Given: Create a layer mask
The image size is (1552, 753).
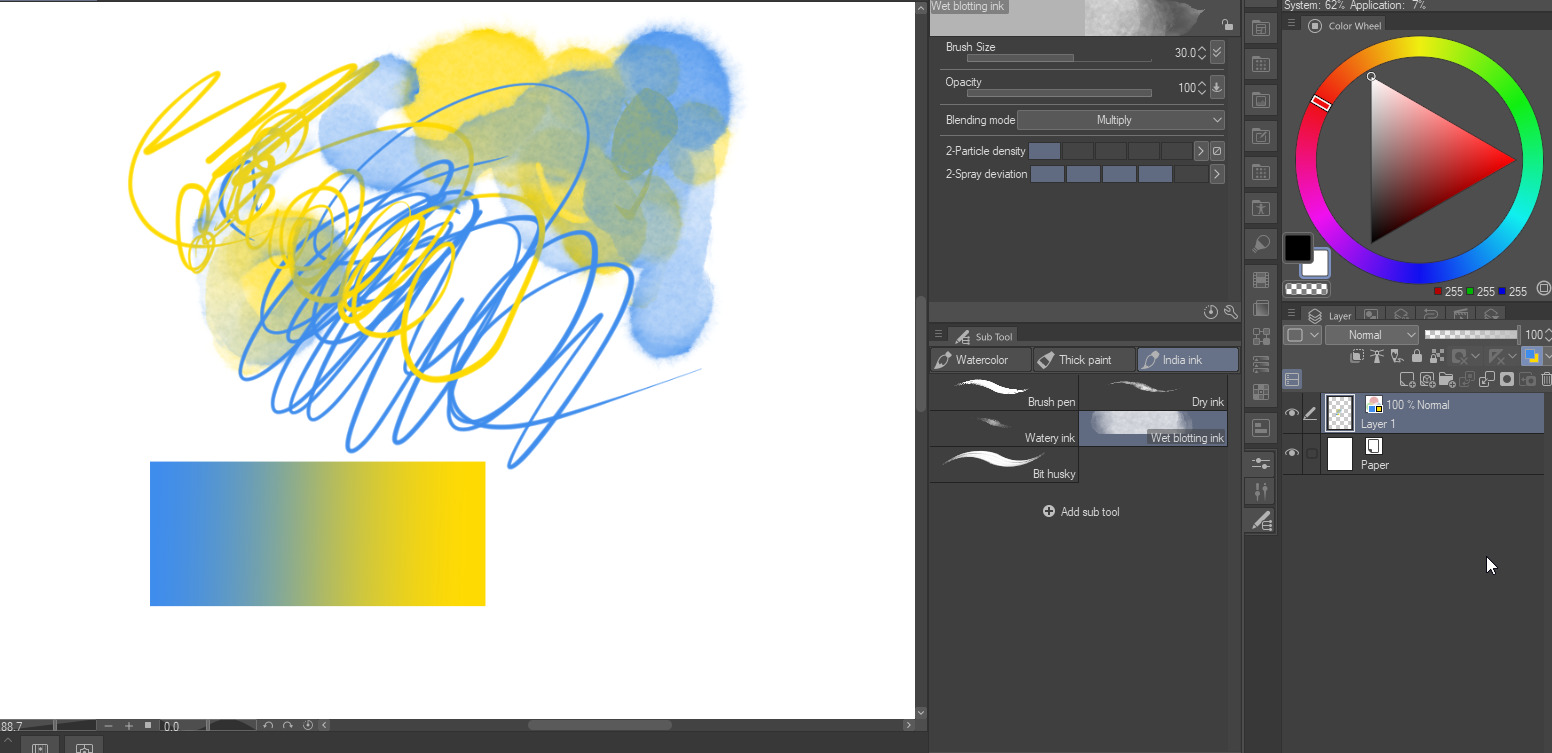Looking at the screenshot, I should pyautogui.click(x=1507, y=380).
